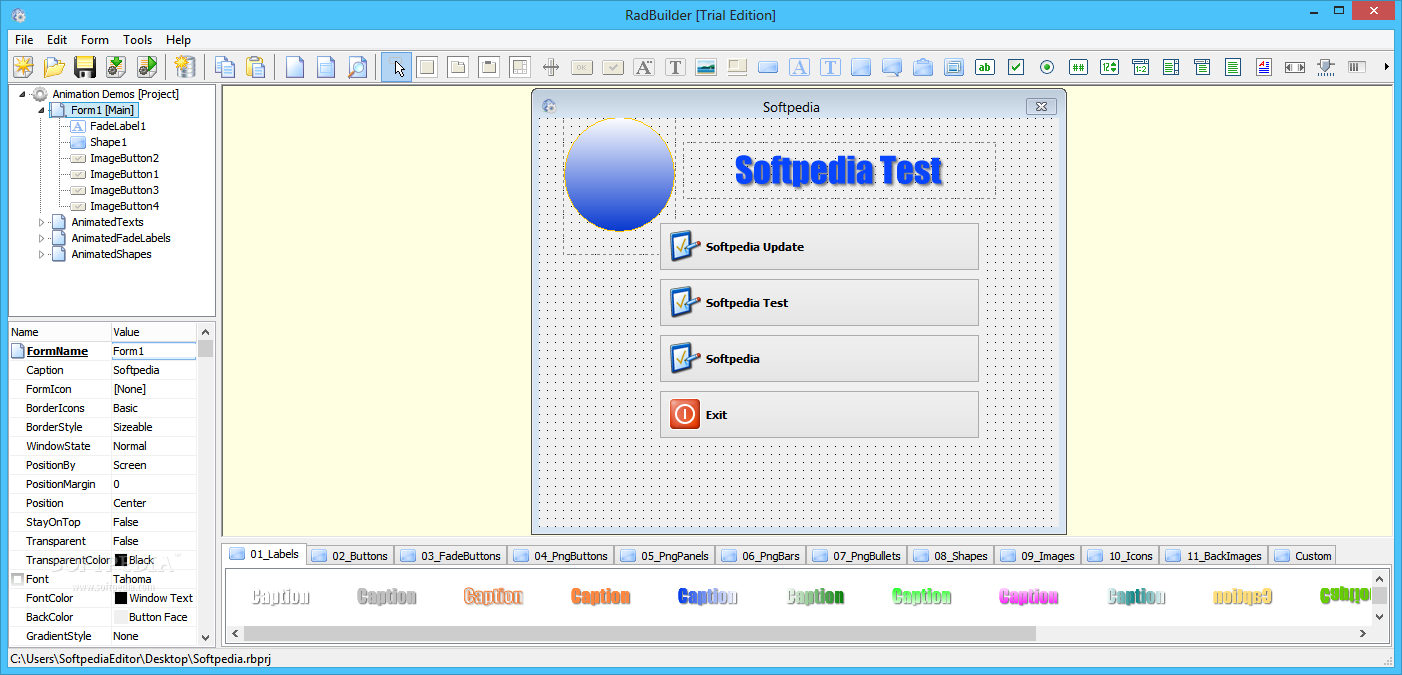Click the FontColor Window Text swatch
Screen dimensions: 1402x675
(x=120, y=598)
